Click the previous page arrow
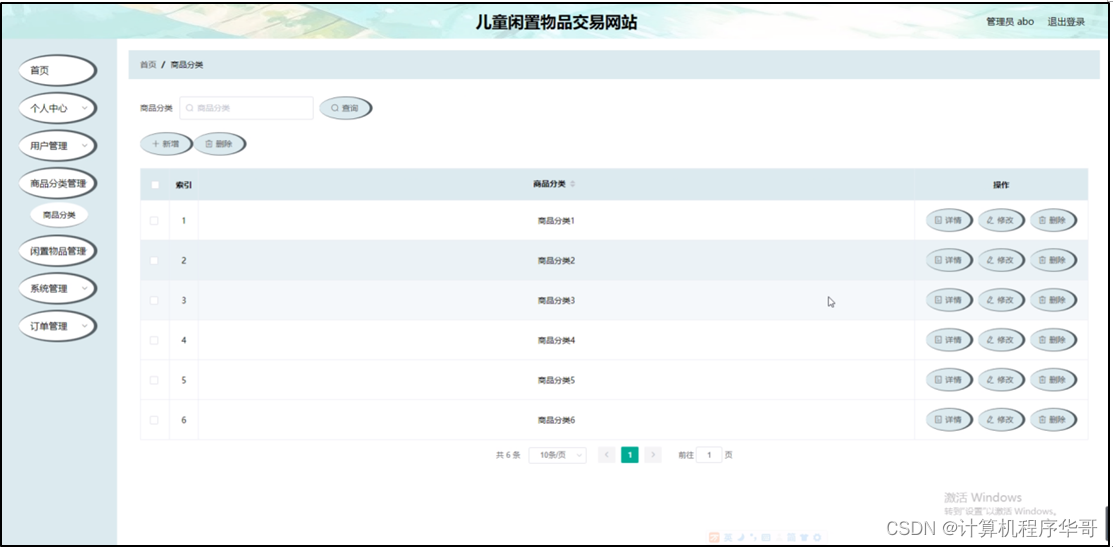This screenshot has height=547, width=1113. [x=607, y=455]
